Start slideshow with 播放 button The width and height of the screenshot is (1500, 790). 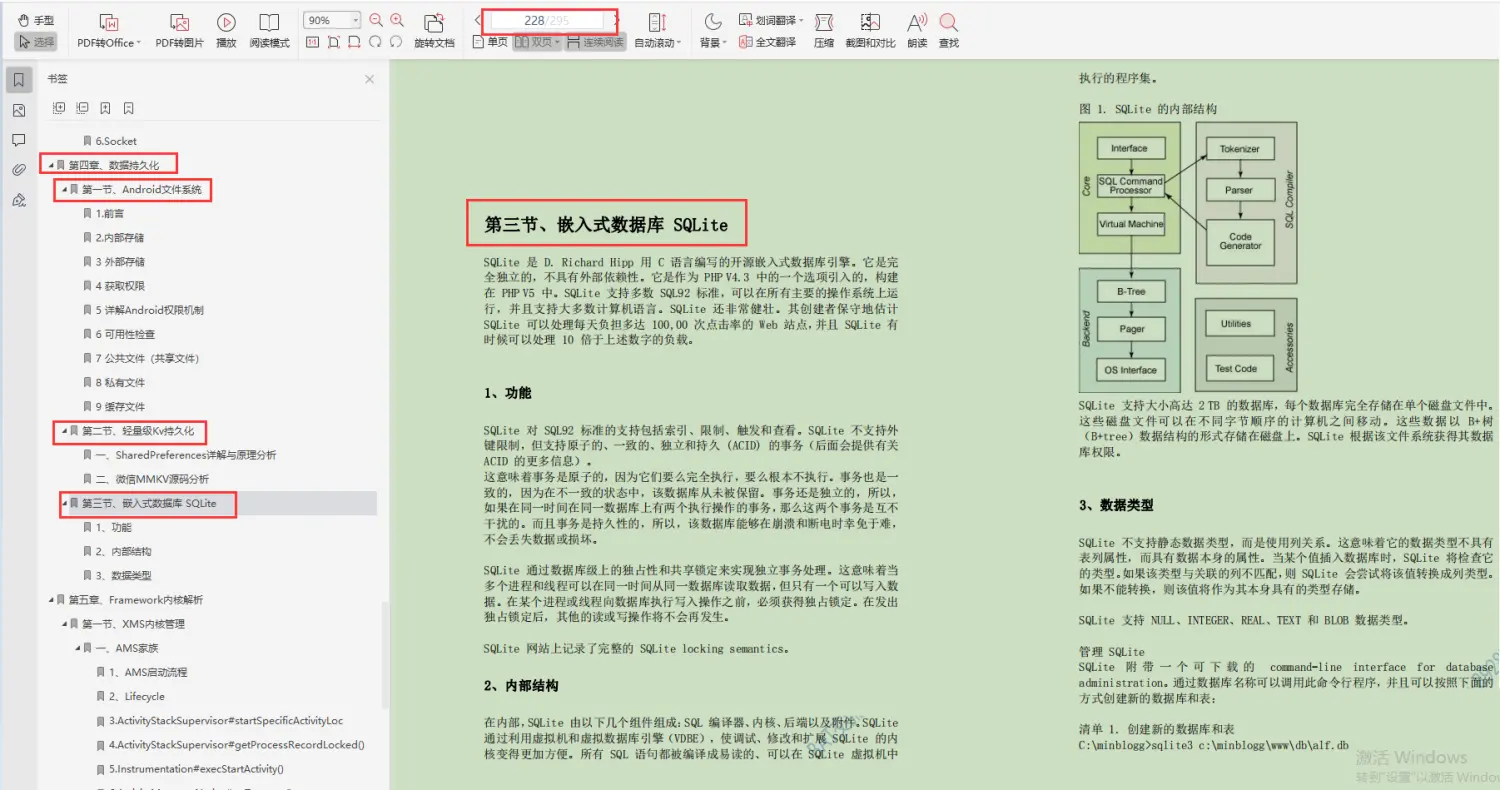pyautogui.click(x=227, y=31)
